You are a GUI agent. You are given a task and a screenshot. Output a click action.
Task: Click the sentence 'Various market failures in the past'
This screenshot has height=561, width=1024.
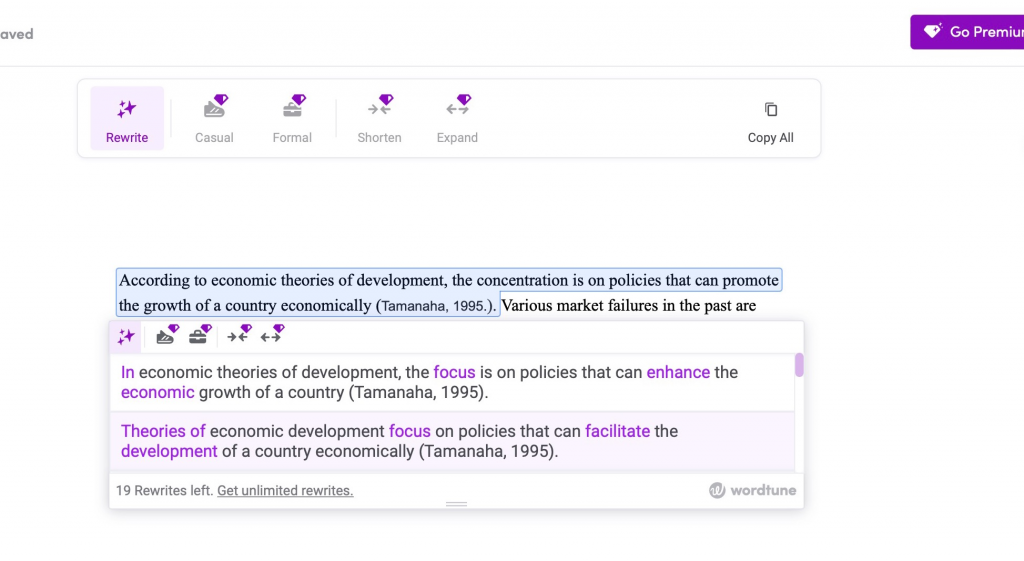pyautogui.click(x=628, y=306)
